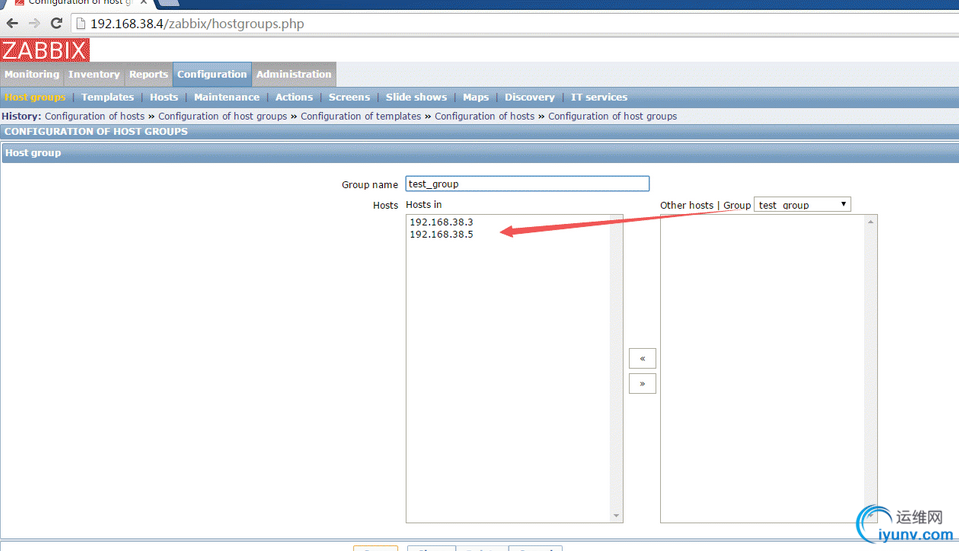Screen dimensions: 959x551
Task: Go back with browser back arrow
Action: click(12, 23)
